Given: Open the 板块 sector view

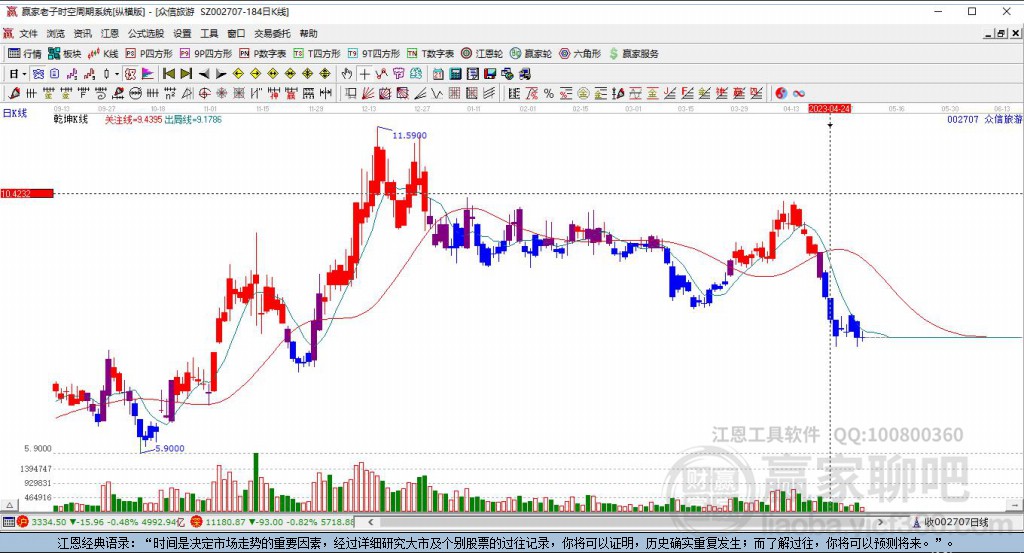Looking at the screenshot, I should coord(65,54).
